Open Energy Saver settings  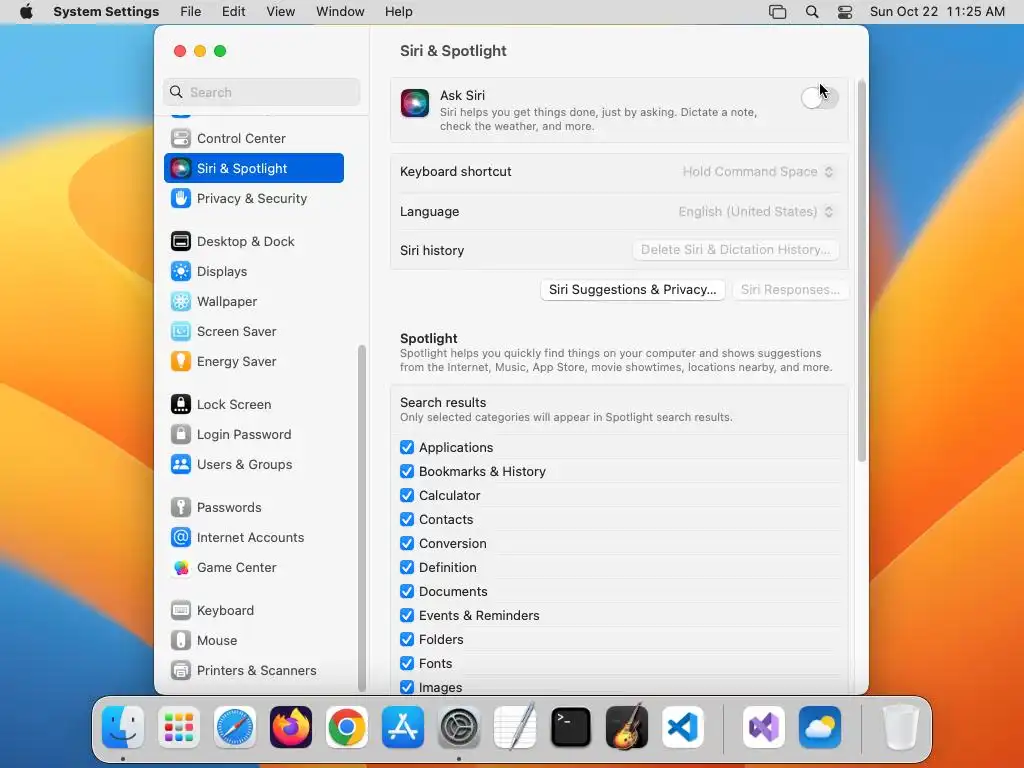point(254,362)
